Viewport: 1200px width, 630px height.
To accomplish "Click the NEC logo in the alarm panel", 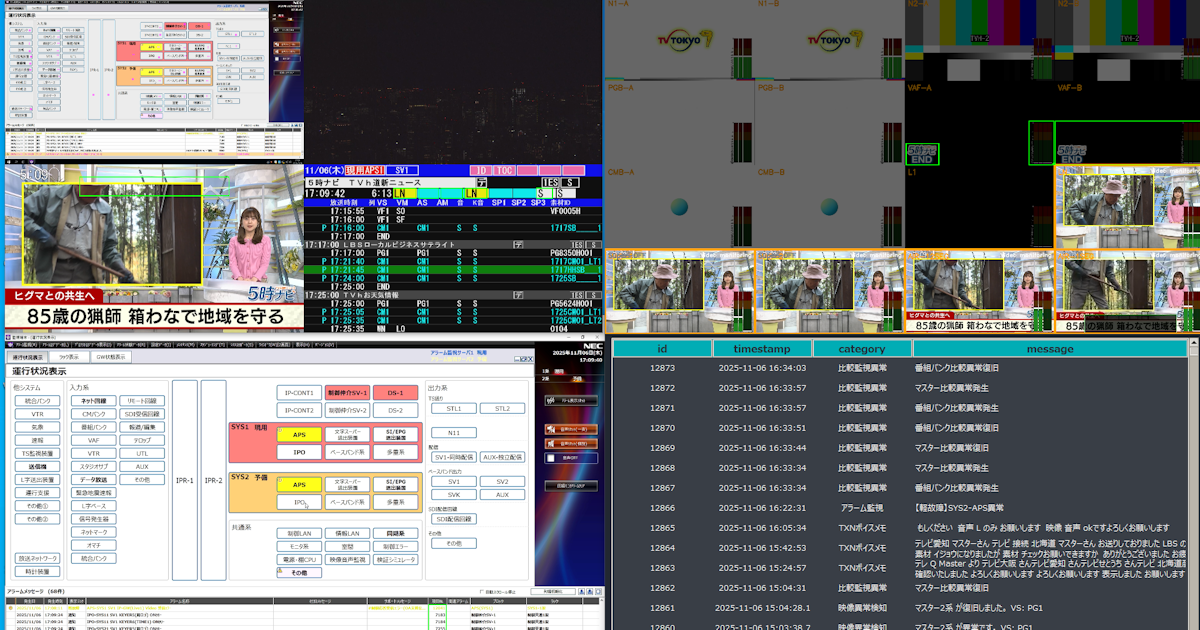I will tap(590, 344).
